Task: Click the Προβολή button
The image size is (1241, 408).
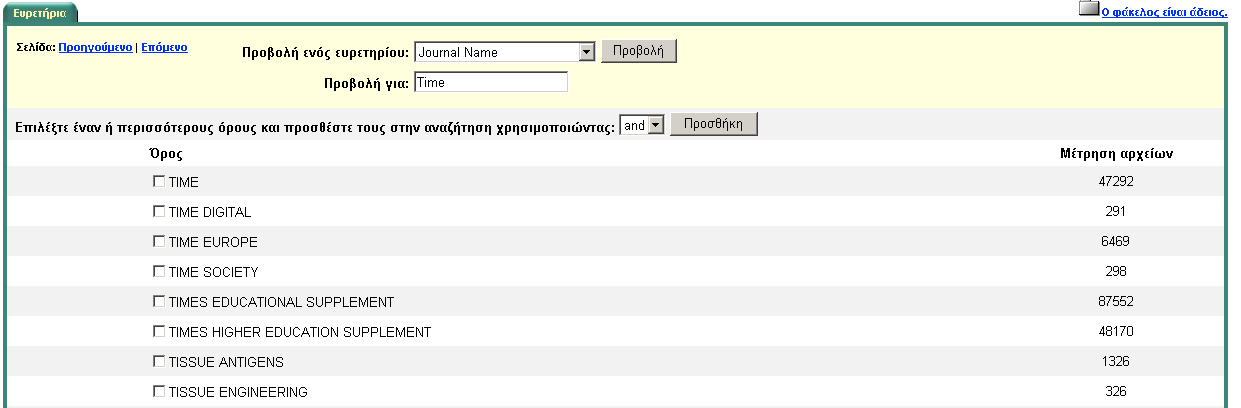Action: 639,51
